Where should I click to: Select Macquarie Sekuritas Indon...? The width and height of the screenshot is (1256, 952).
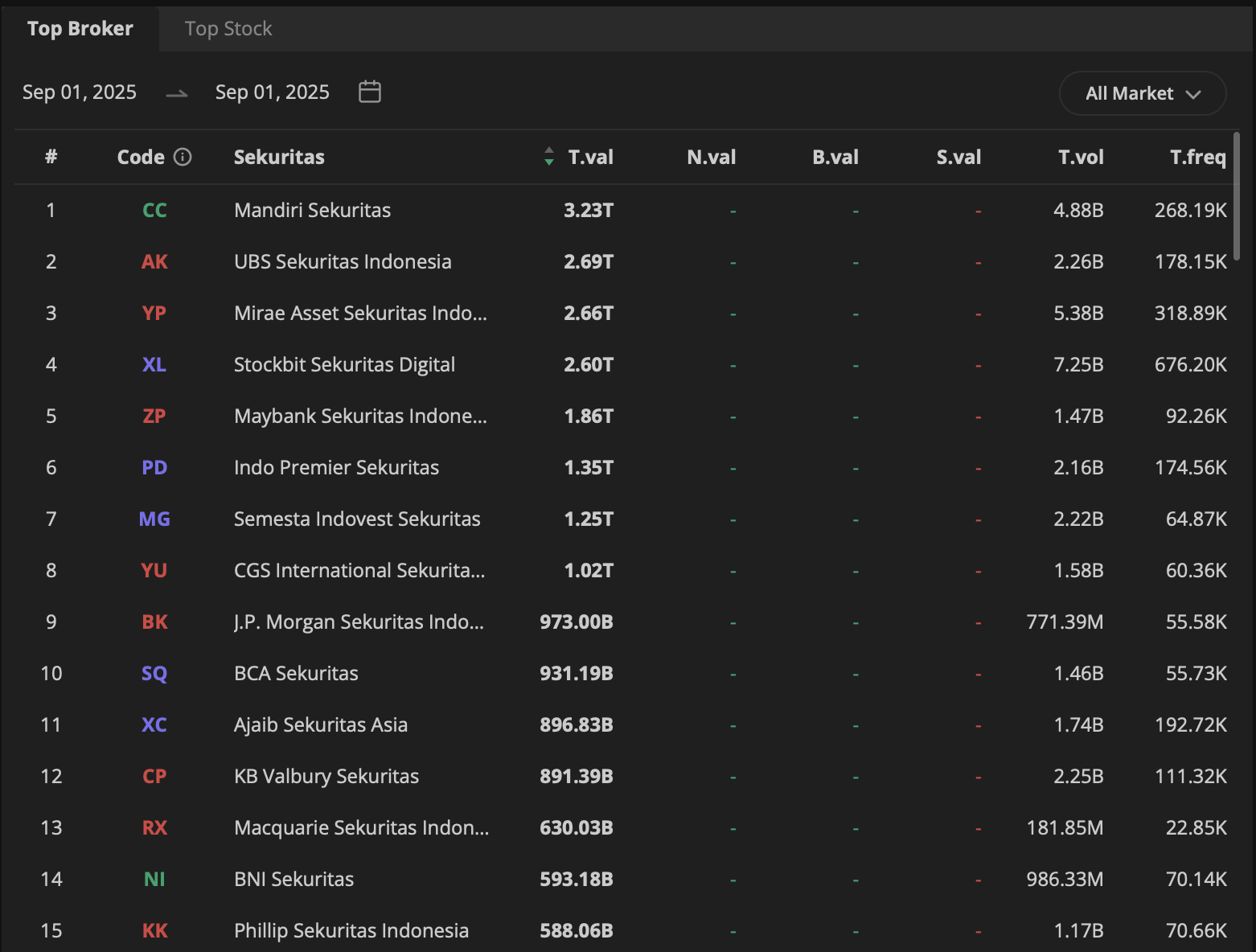(361, 828)
